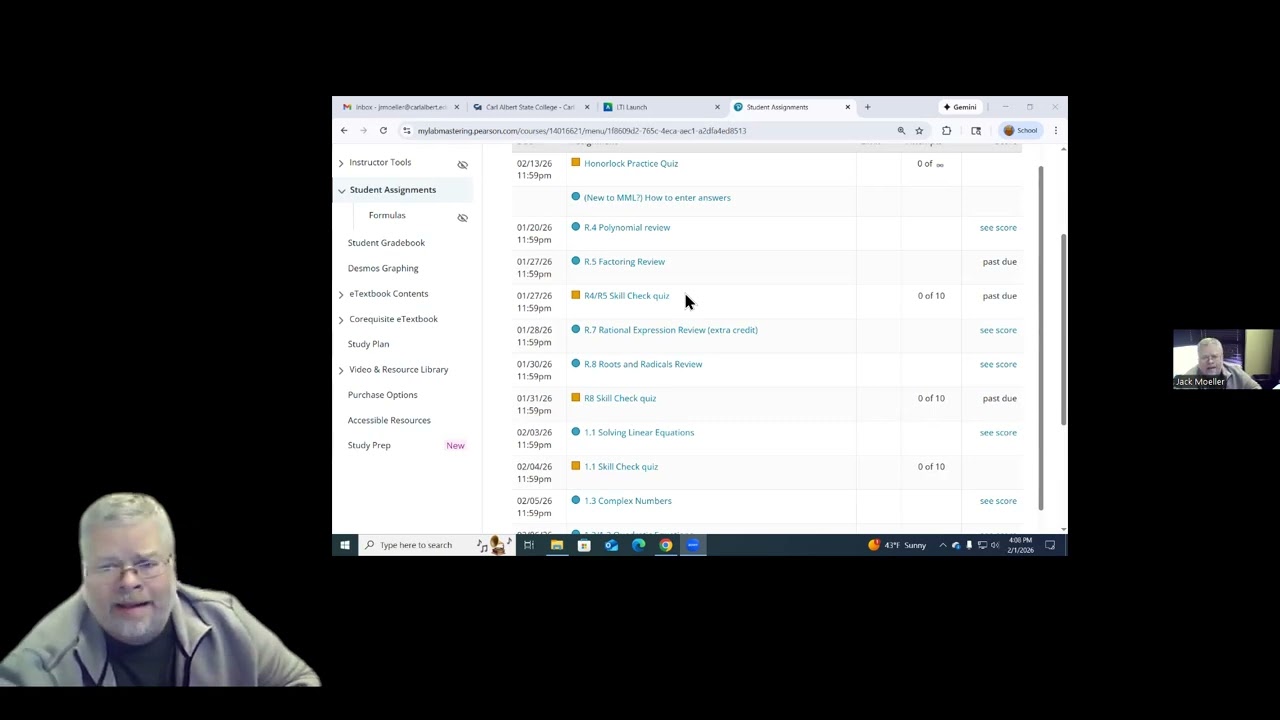
Task: Toggle visibility eye for Formulas
Action: coord(462,217)
